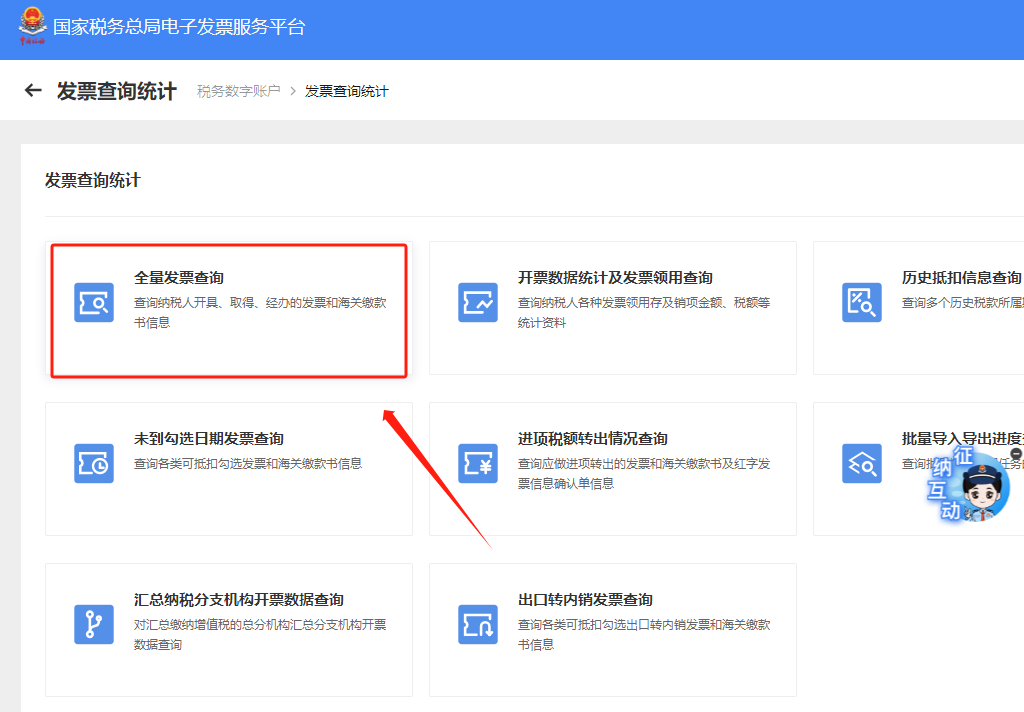Click the 批量导入导出进度 search icon
1024x712 pixels.
tap(862, 463)
